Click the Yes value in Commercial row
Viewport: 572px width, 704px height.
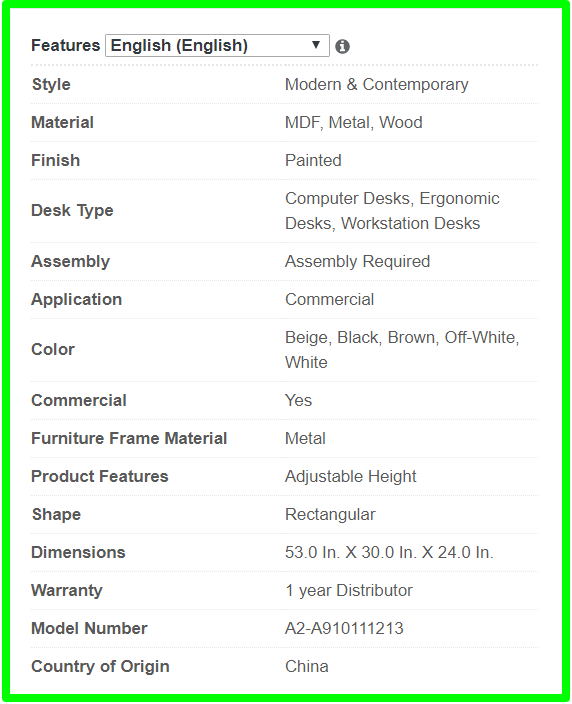(x=299, y=400)
